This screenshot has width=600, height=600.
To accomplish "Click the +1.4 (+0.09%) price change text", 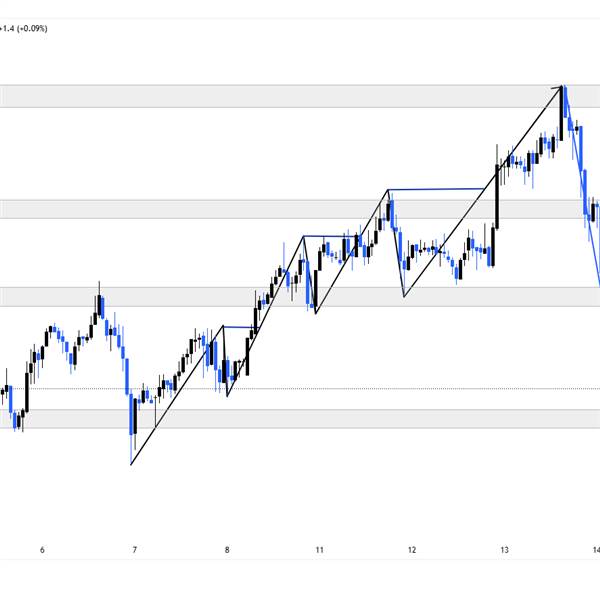I will [x=24, y=29].
